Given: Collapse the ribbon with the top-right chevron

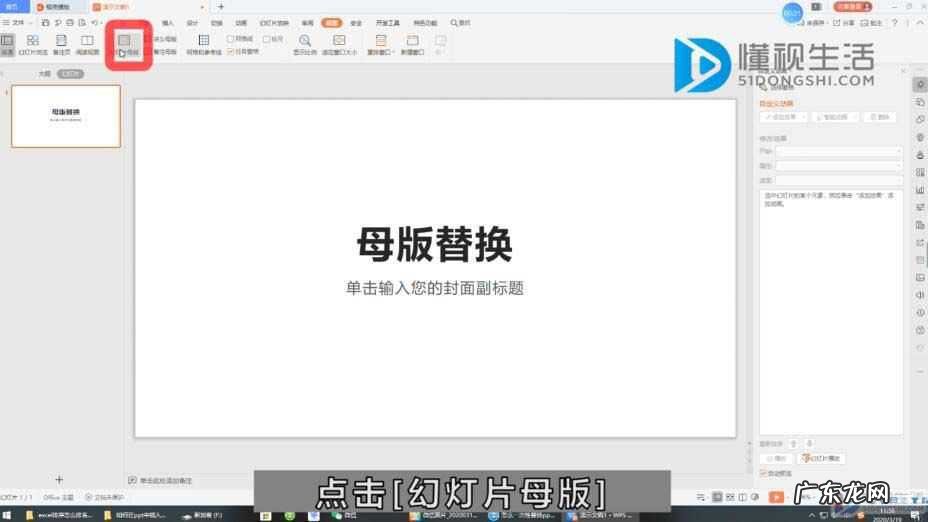Looking at the screenshot, I should pyautogui.click(x=920, y=22).
